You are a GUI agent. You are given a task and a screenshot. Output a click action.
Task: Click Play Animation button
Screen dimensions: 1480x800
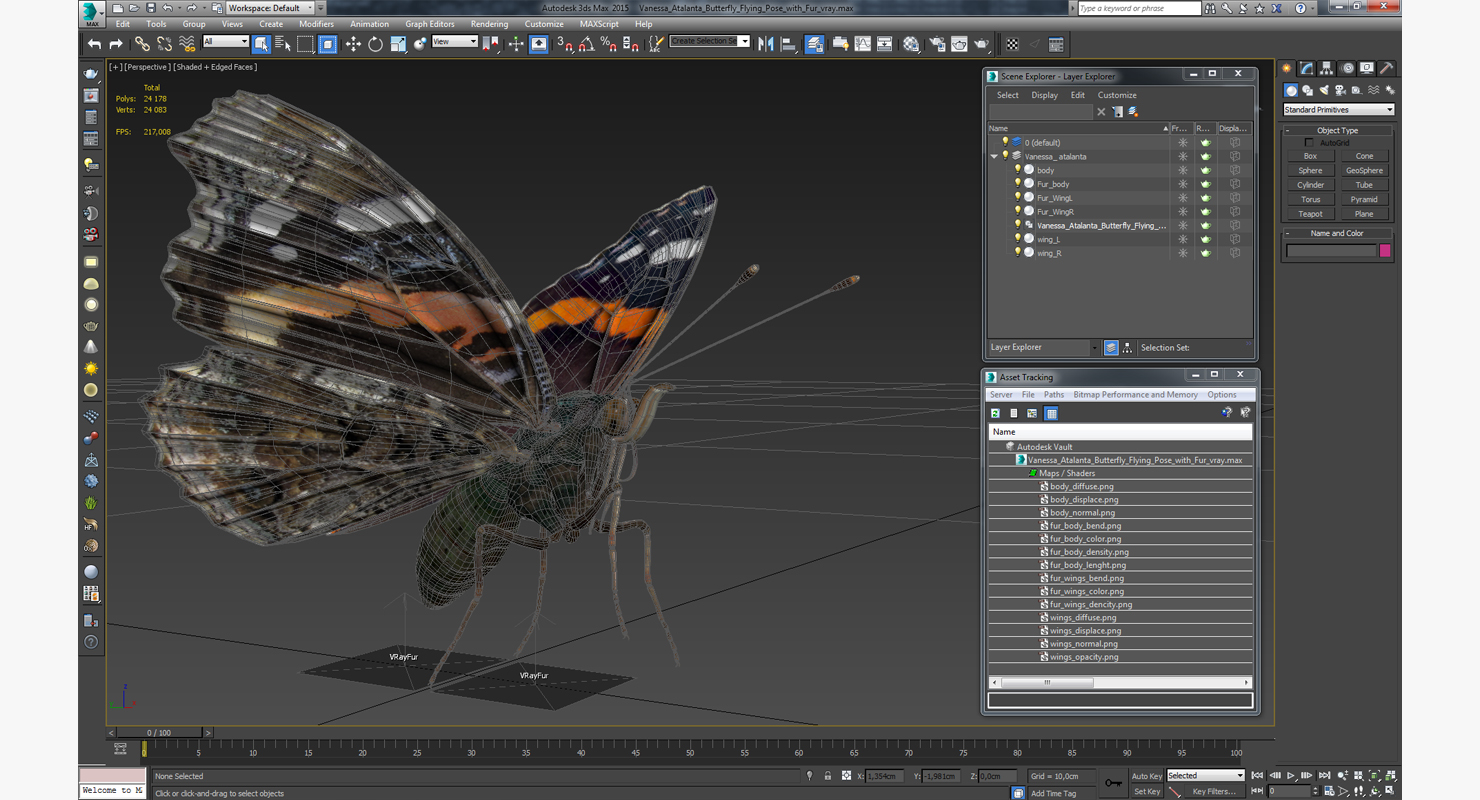pos(1291,776)
